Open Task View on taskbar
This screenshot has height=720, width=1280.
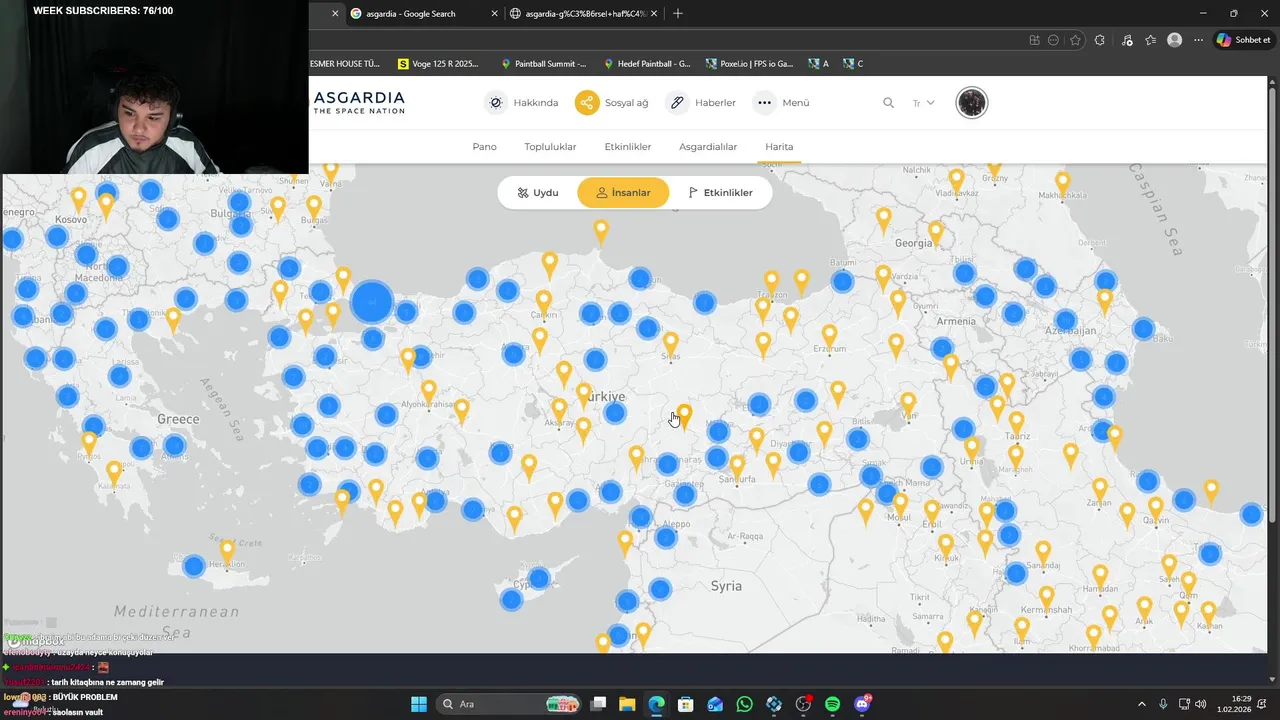coord(598,704)
